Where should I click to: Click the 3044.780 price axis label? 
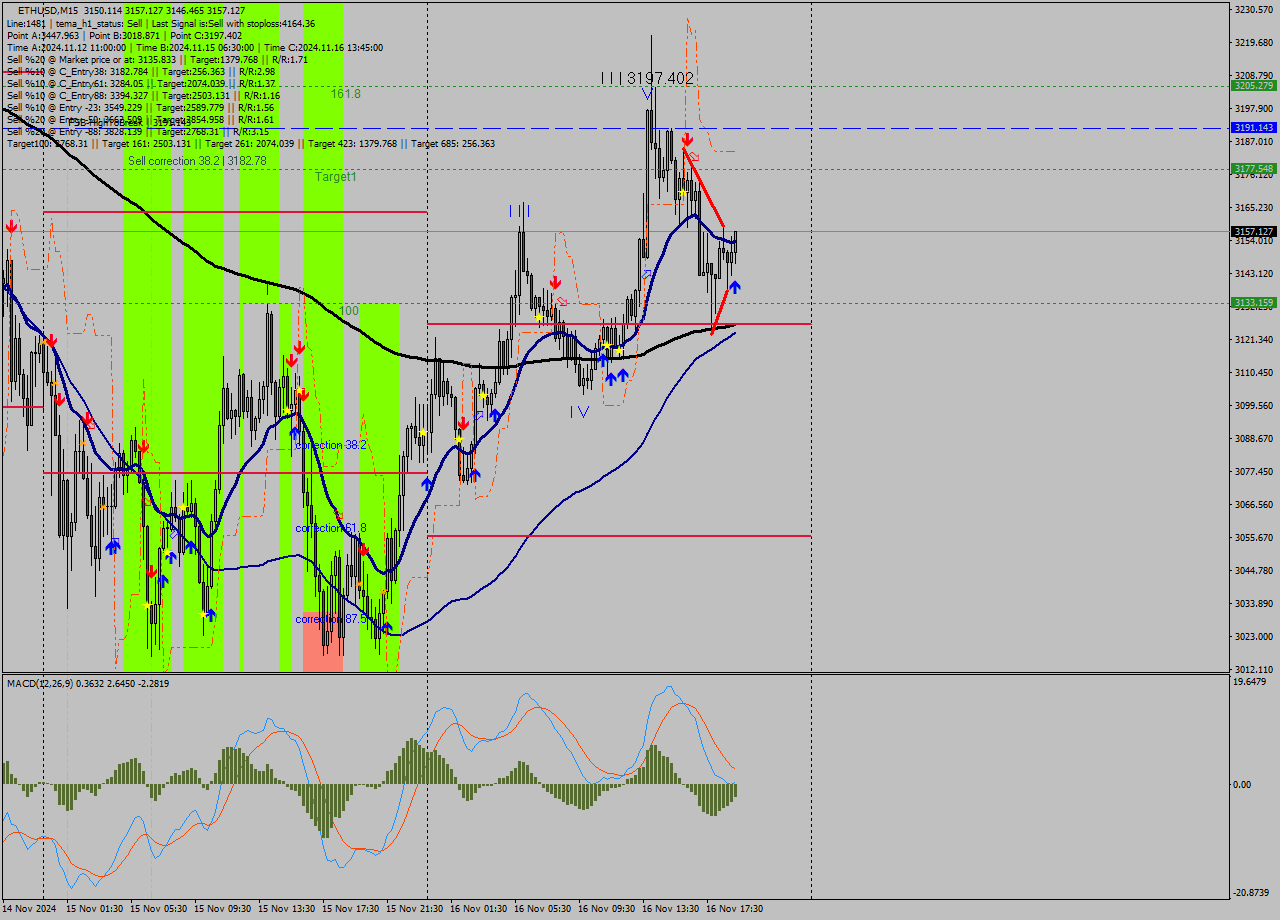[x=1254, y=570]
